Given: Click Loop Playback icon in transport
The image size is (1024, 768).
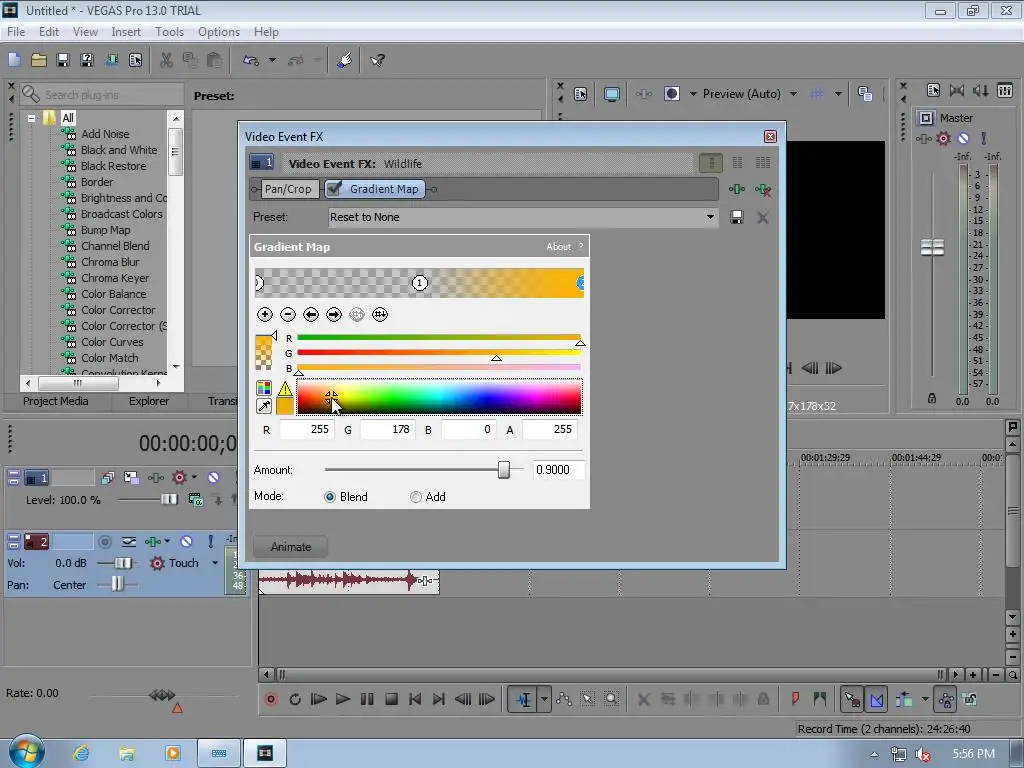Looking at the screenshot, I should click(x=295, y=699).
